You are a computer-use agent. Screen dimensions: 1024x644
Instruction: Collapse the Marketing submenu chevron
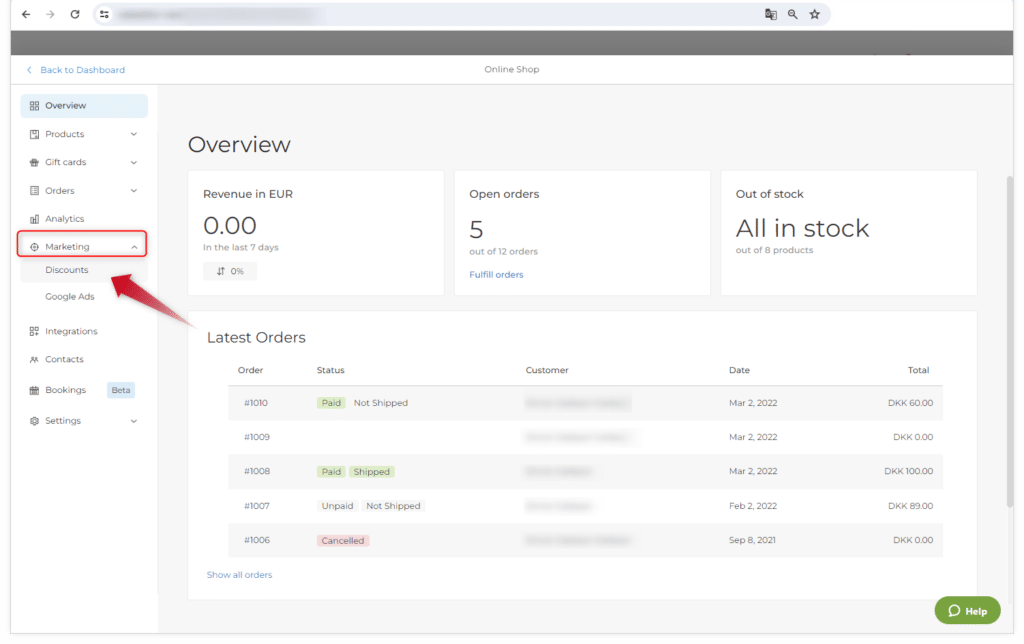pyautogui.click(x=134, y=247)
